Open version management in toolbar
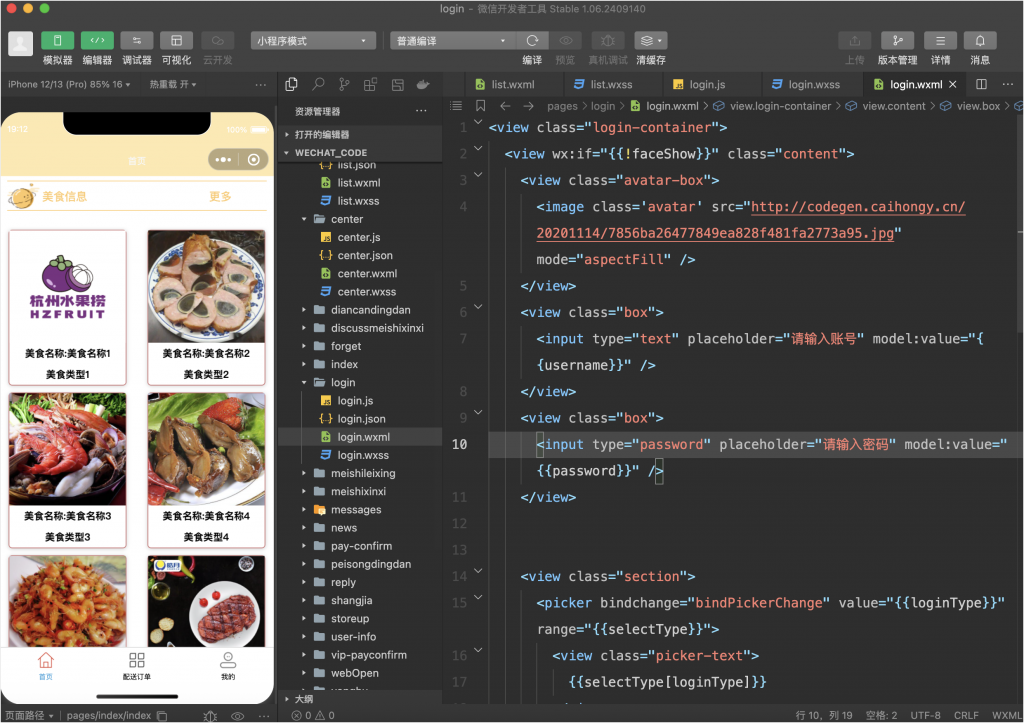 click(x=897, y=41)
